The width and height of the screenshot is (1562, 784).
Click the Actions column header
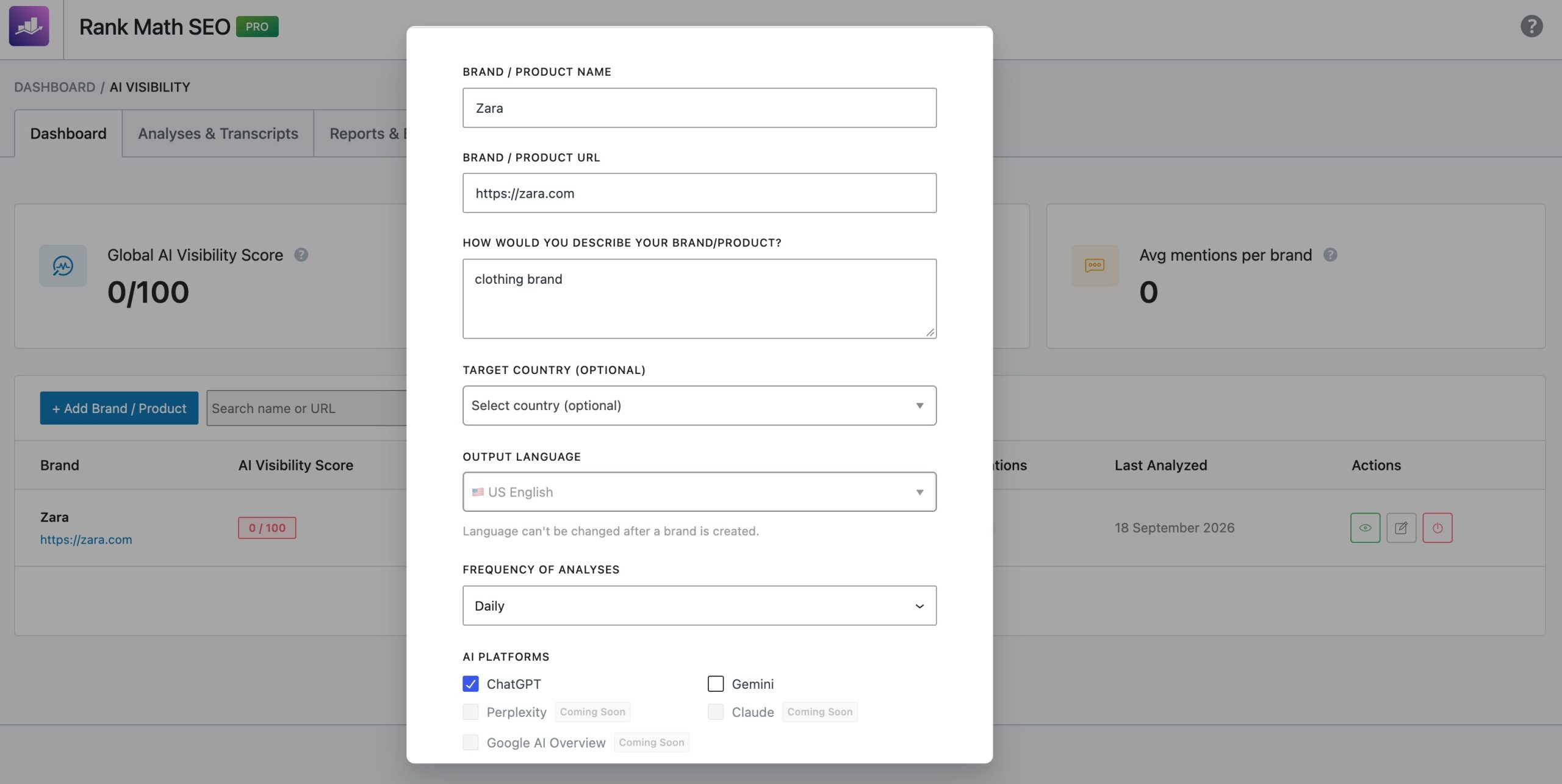pyautogui.click(x=1376, y=466)
